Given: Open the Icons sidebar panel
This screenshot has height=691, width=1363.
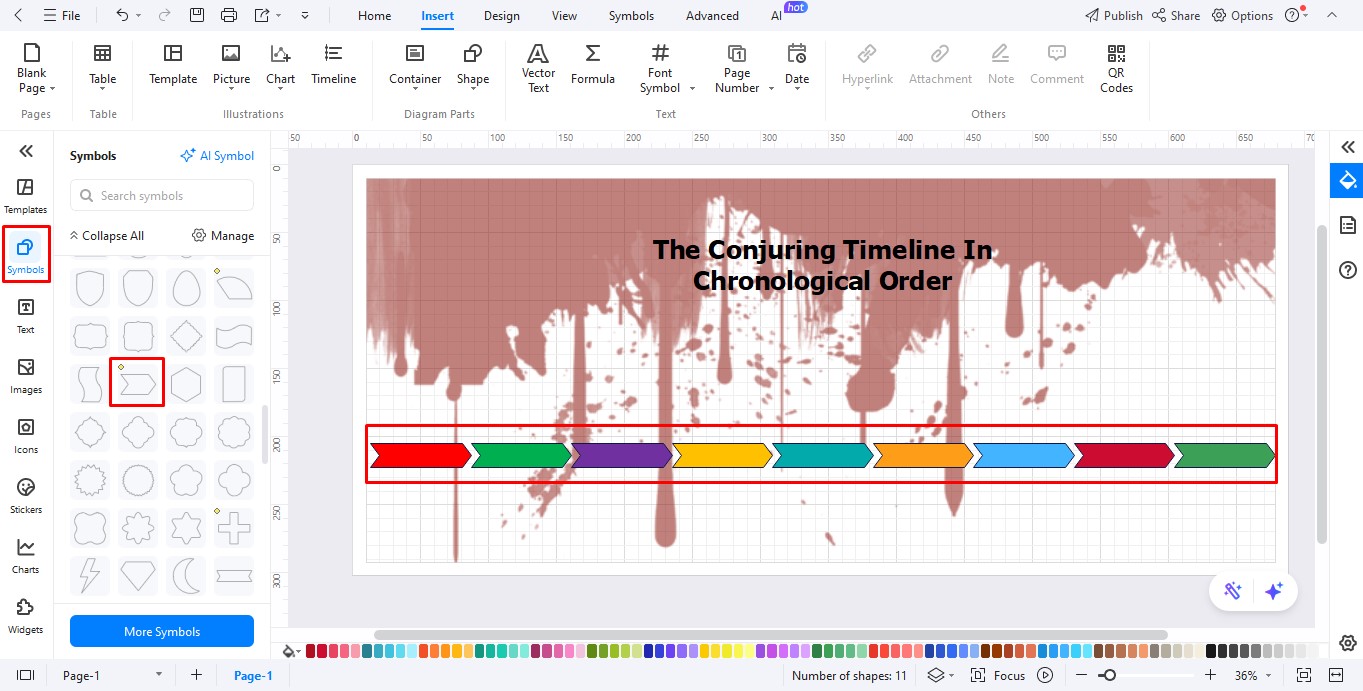Looking at the screenshot, I should (x=26, y=436).
